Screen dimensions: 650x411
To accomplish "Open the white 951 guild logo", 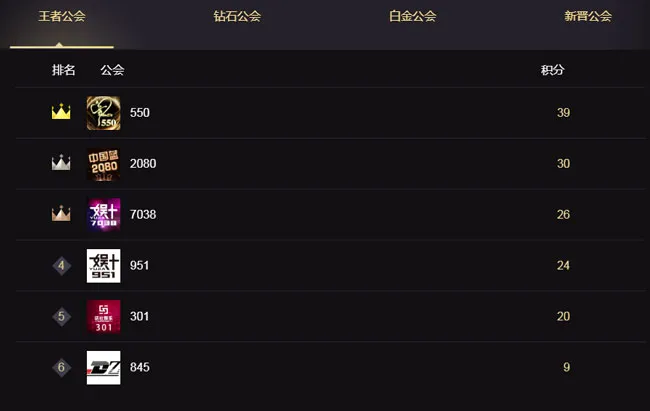I will click(104, 265).
